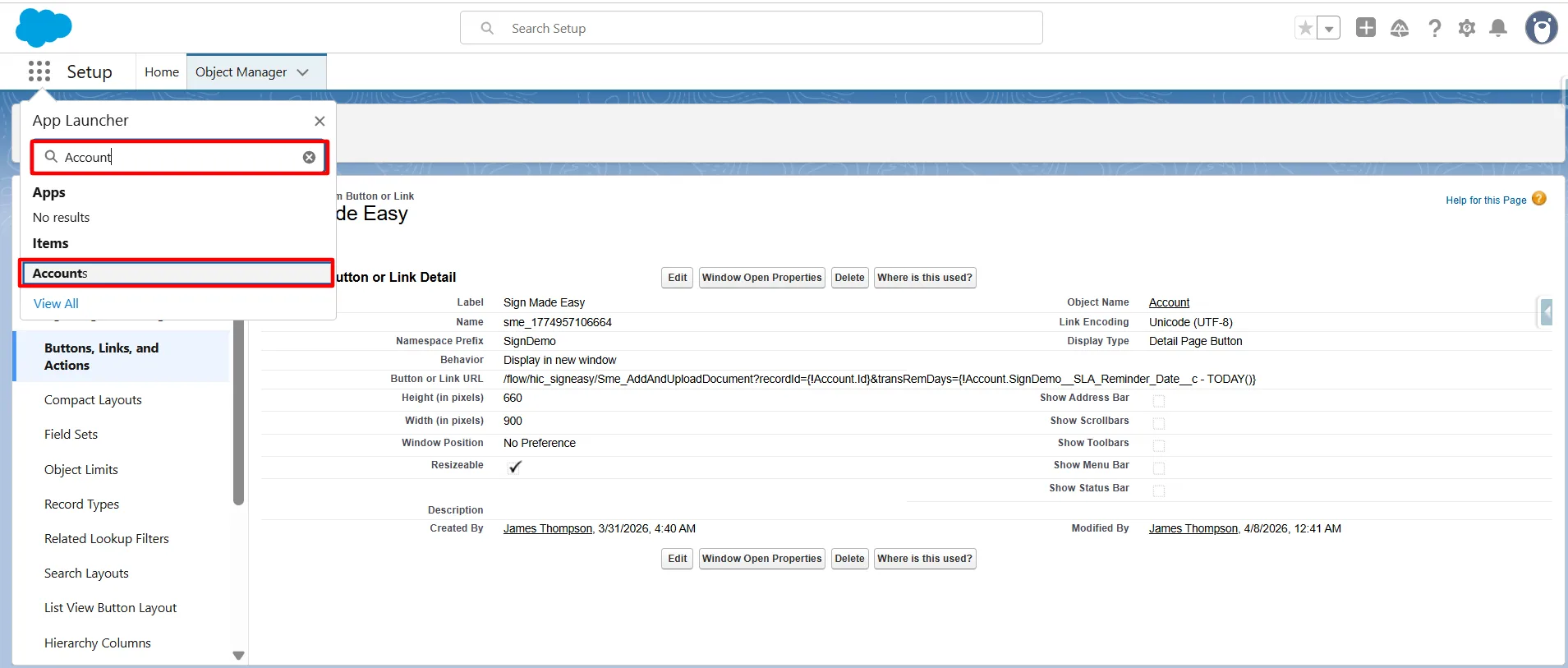1568x668 pixels.
Task: Click the top Window Open Properties button
Action: pyautogui.click(x=761, y=278)
